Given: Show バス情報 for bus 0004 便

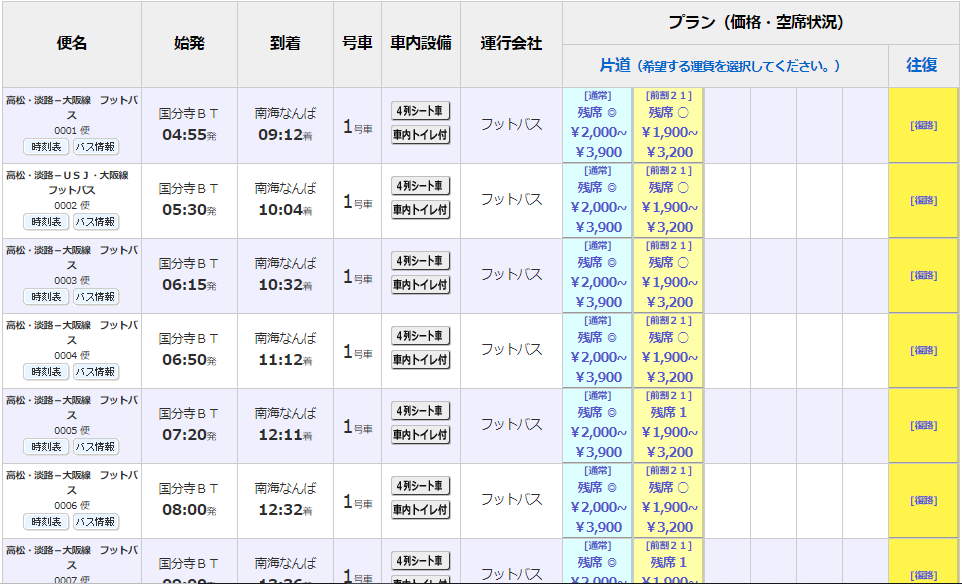Looking at the screenshot, I should point(96,372).
